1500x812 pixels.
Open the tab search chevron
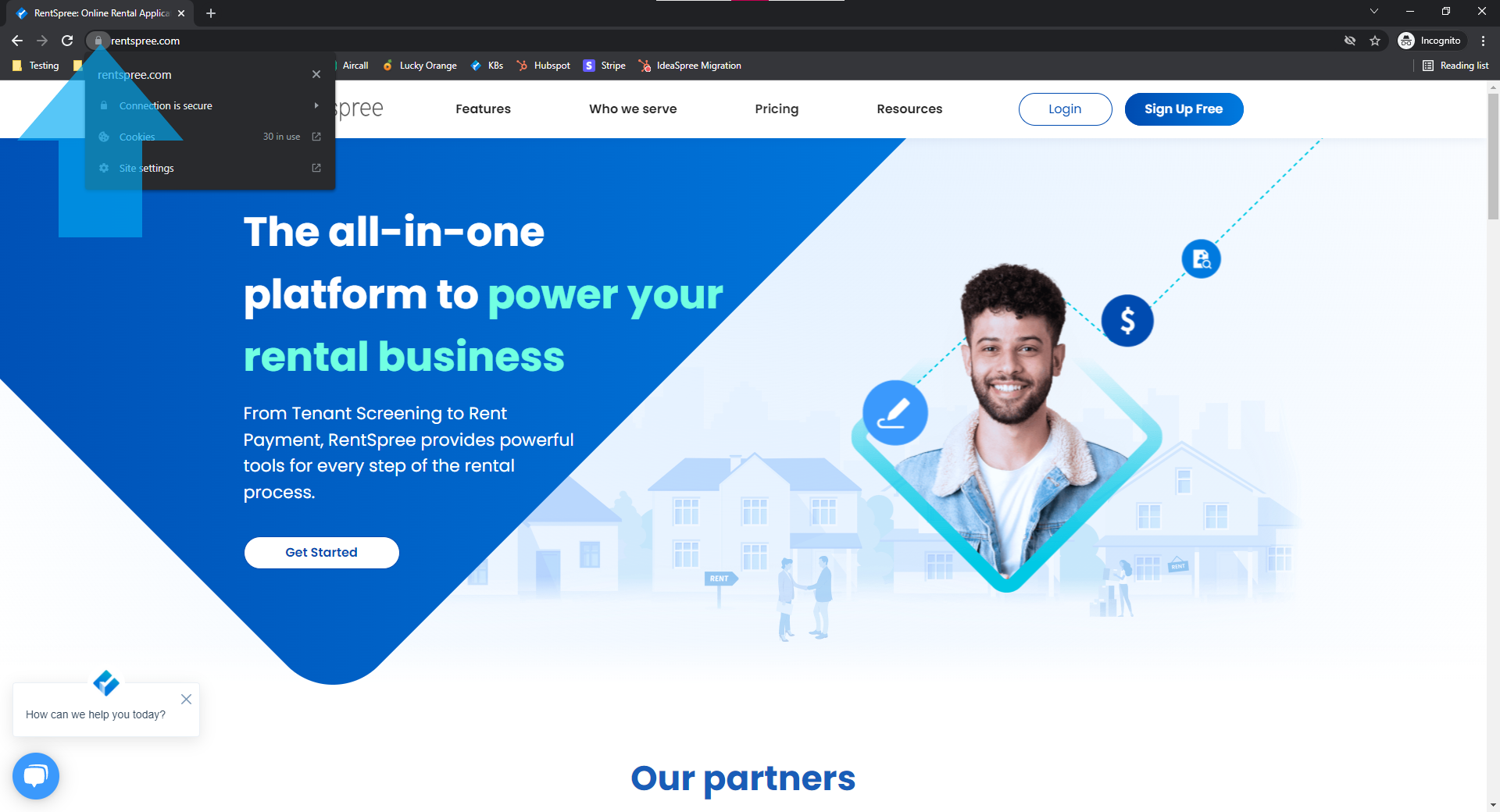point(1374,12)
